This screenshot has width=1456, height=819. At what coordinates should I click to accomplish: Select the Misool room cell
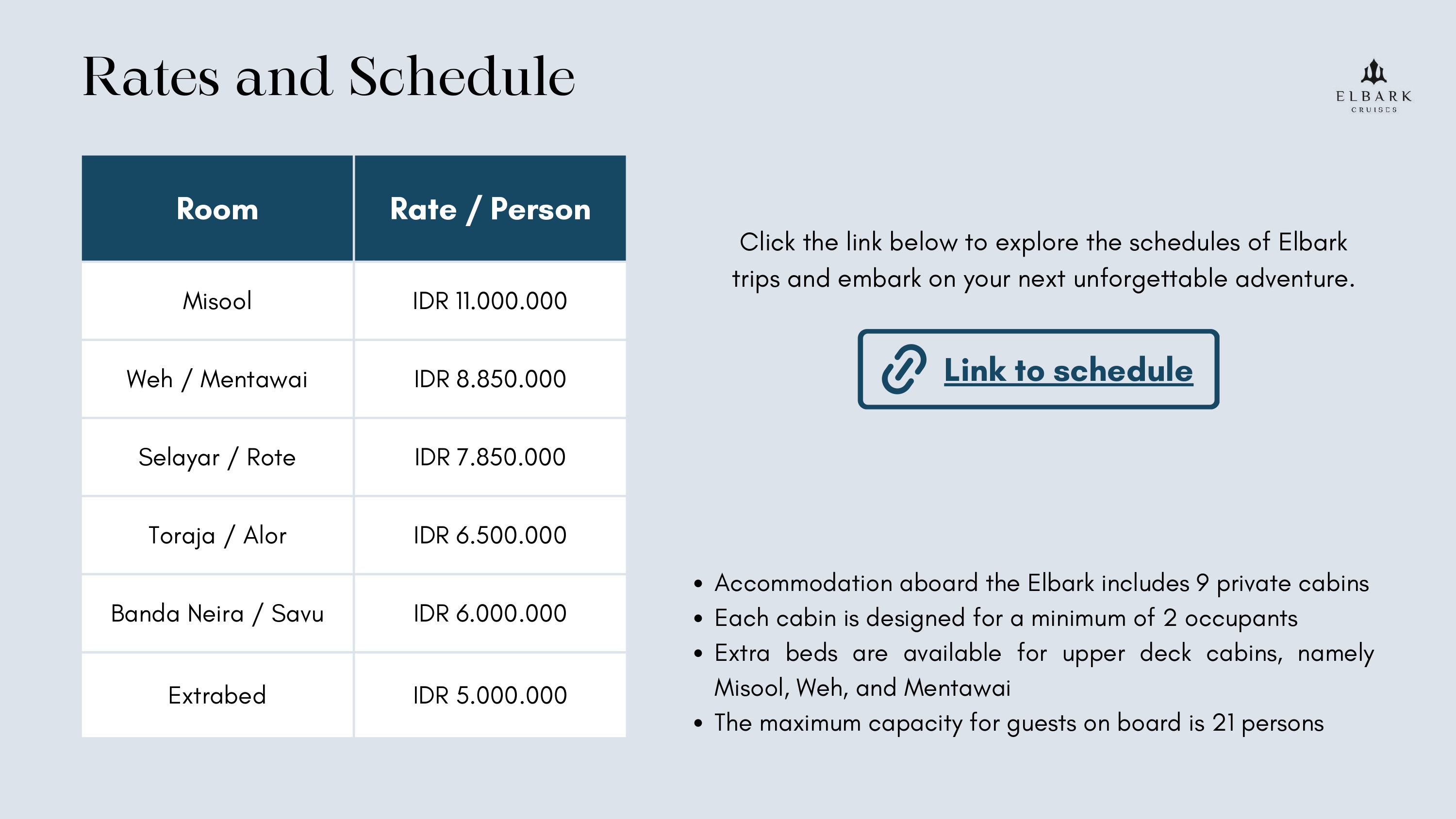click(217, 301)
